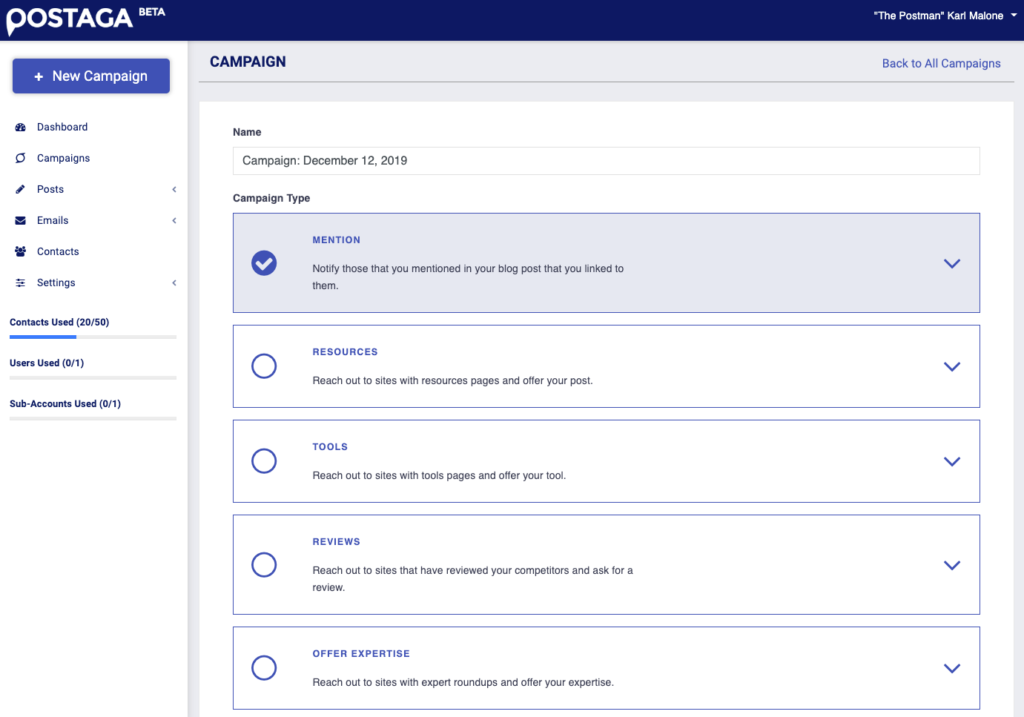
Task: Choose the Tools campaign type
Action: coord(263,461)
